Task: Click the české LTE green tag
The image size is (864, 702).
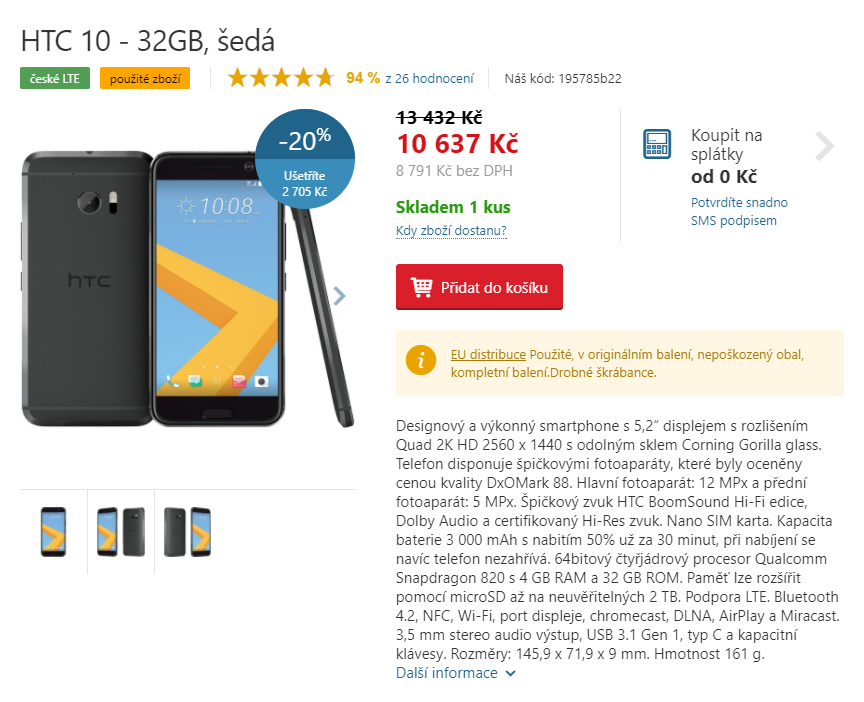Action: pyautogui.click(x=55, y=78)
